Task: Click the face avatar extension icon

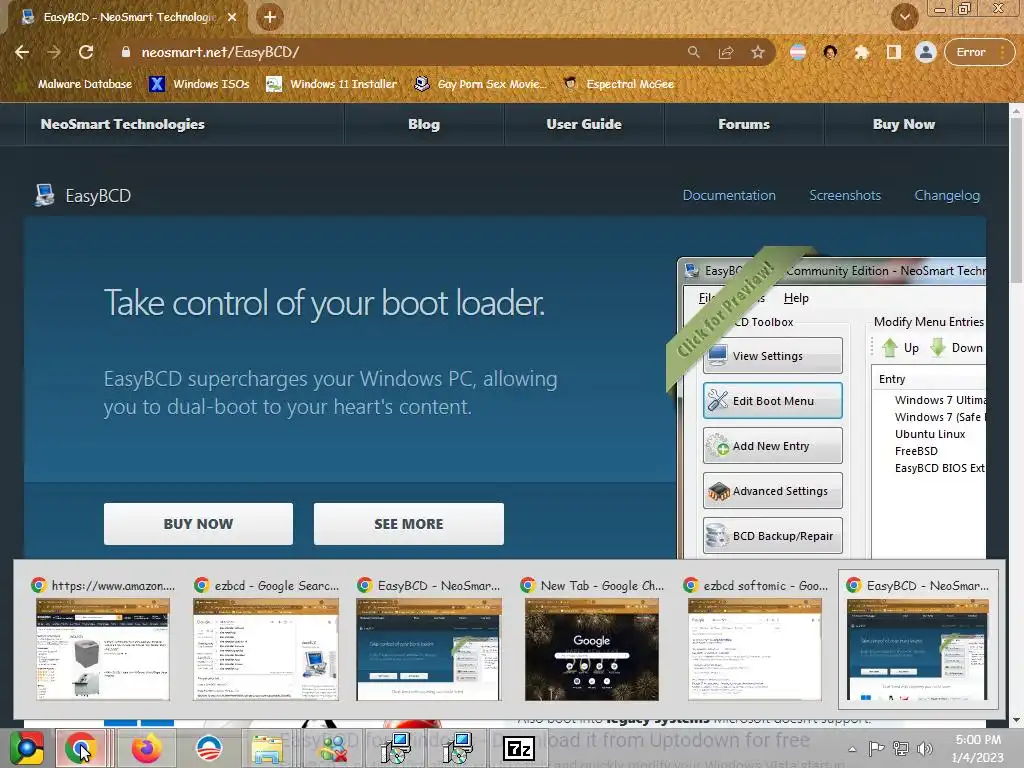Action: pyautogui.click(x=830, y=52)
